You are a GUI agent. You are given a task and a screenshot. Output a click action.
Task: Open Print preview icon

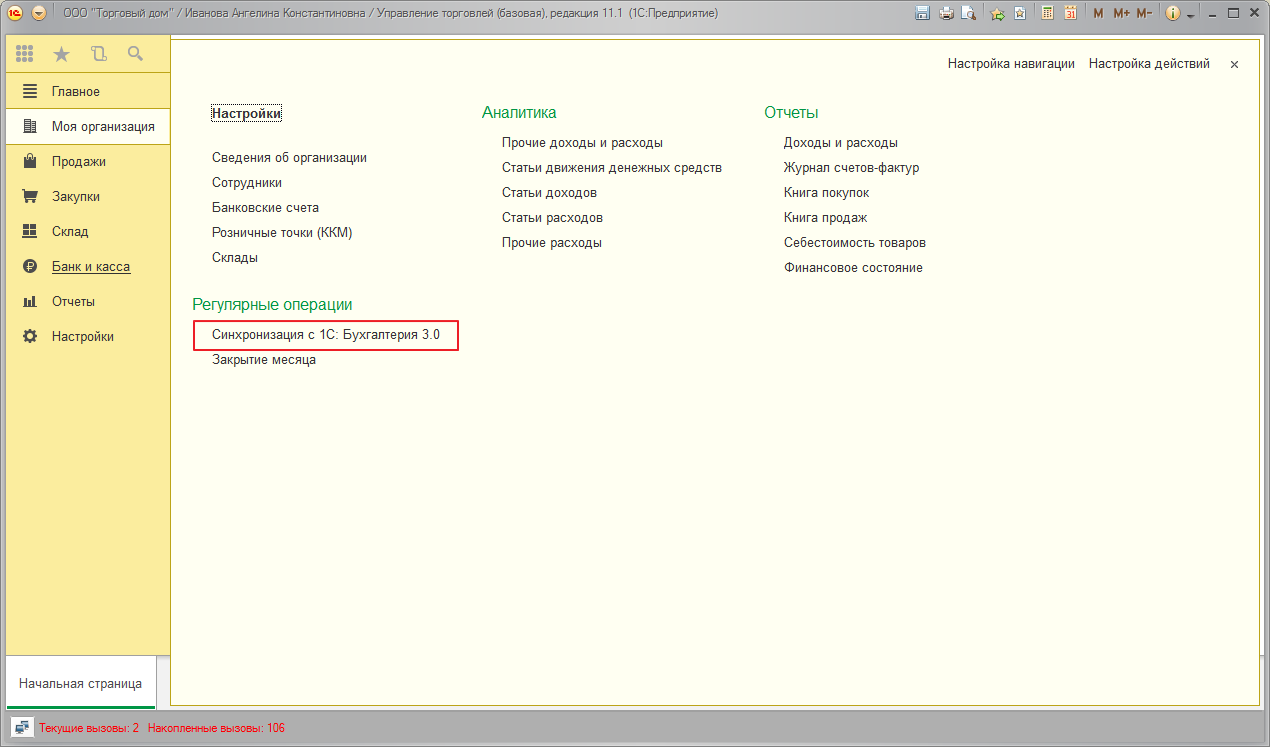point(968,13)
